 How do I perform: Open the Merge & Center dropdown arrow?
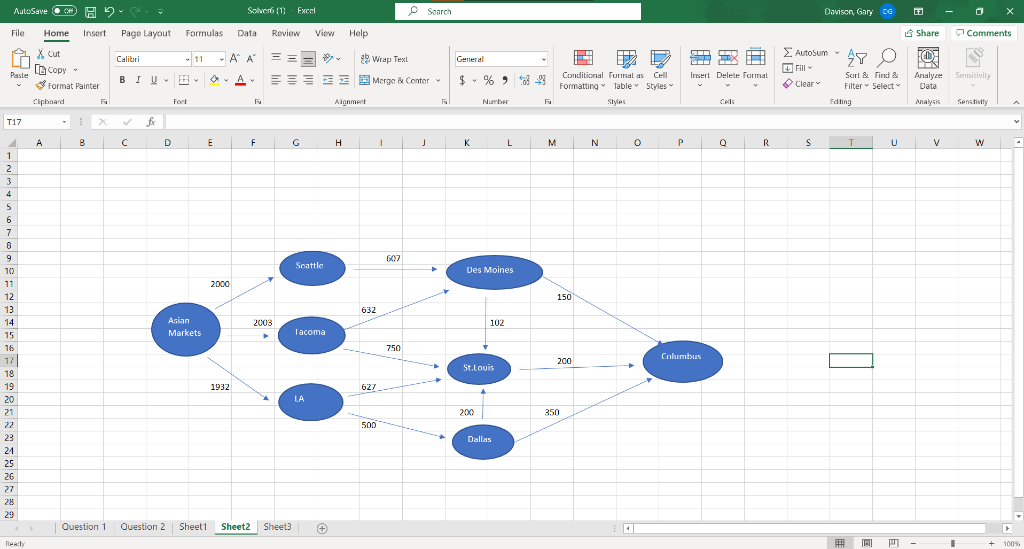coord(436,80)
